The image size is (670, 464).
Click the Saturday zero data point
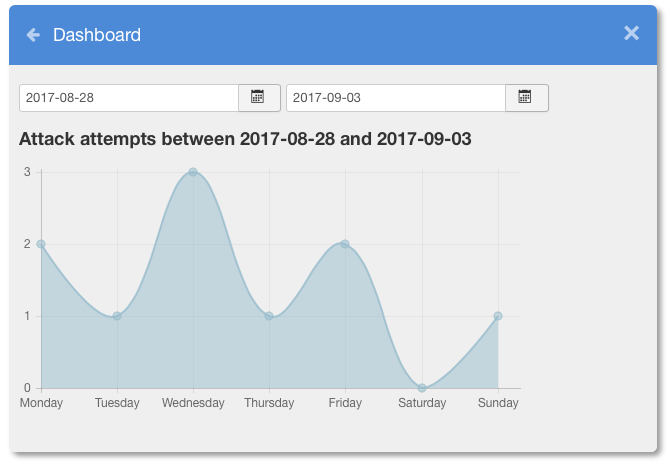coord(422,388)
